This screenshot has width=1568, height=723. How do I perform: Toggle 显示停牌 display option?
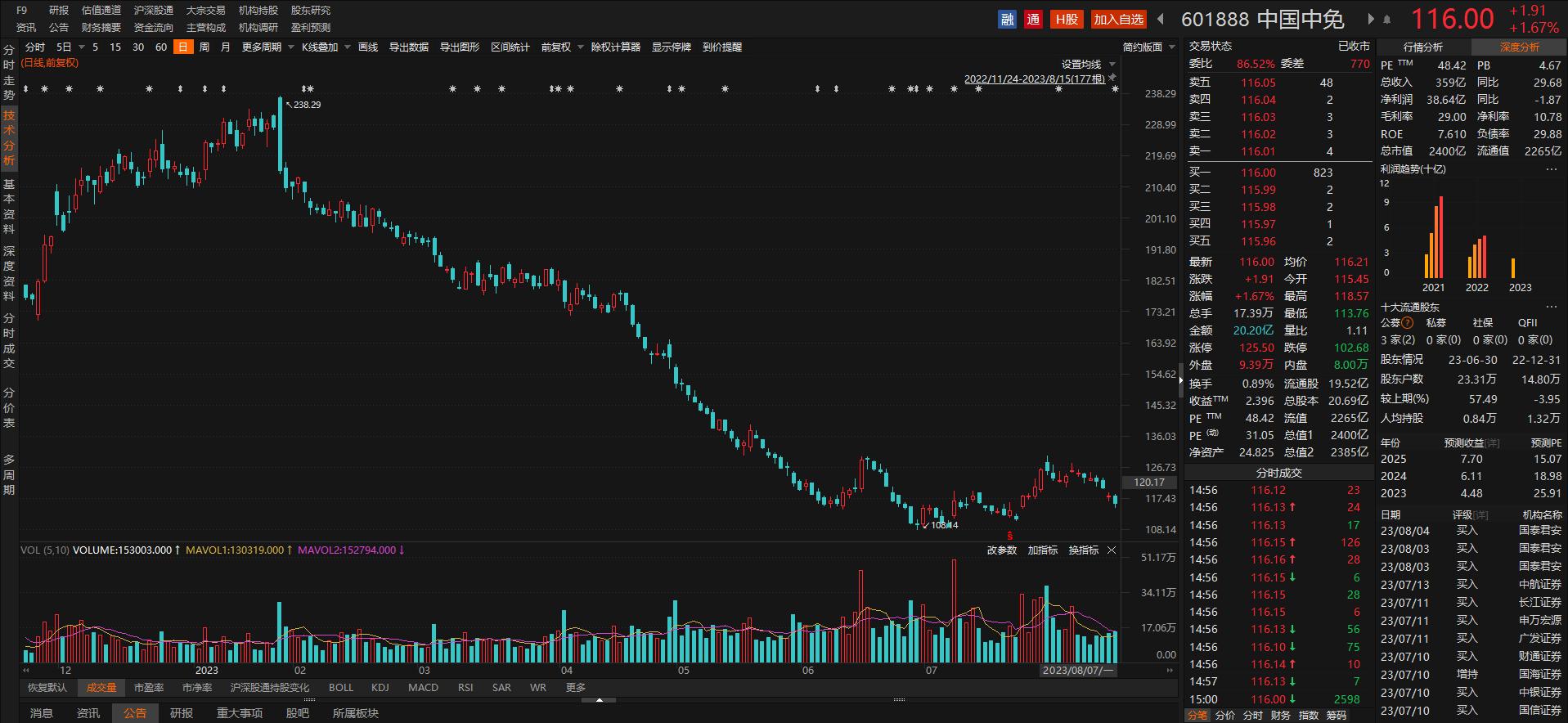click(x=671, y=47)
